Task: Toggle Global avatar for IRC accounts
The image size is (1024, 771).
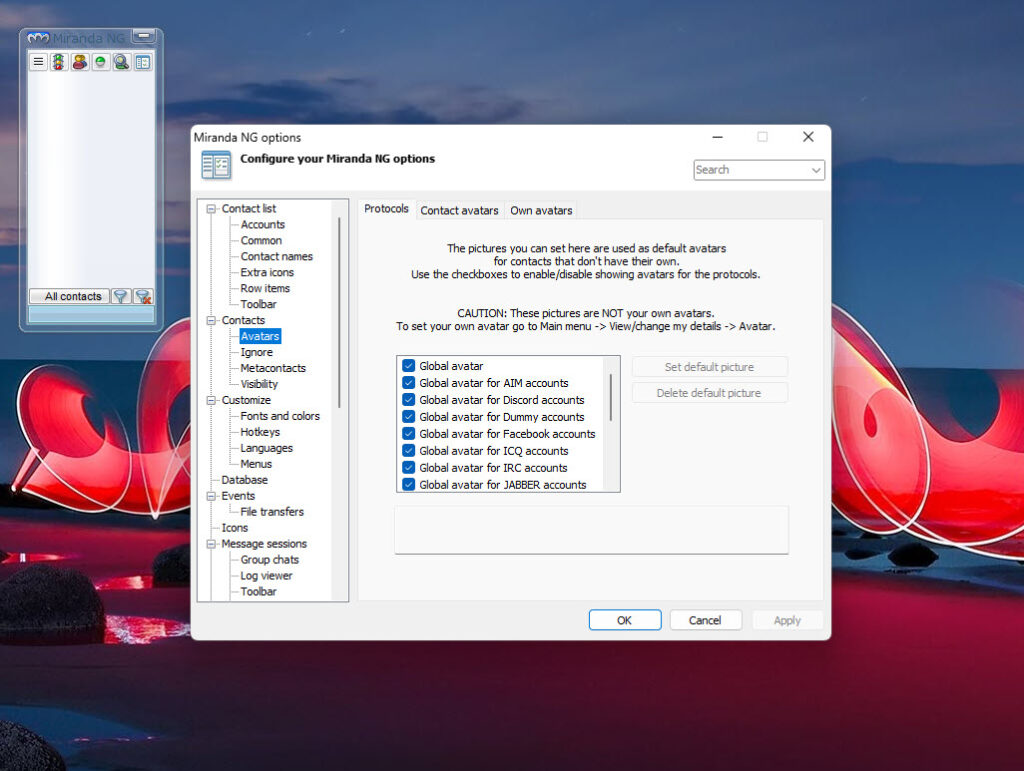Action: click(x=409, y=467)
